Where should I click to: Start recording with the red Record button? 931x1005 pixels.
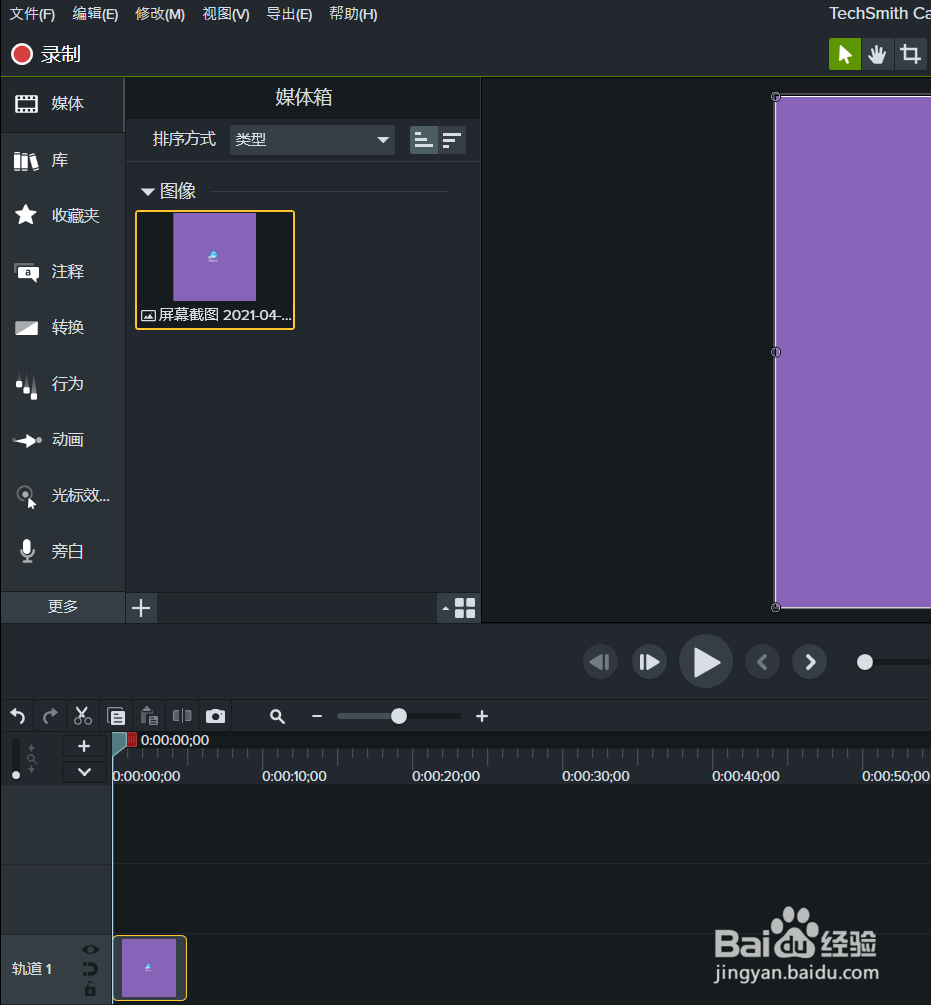coord(45,54)
